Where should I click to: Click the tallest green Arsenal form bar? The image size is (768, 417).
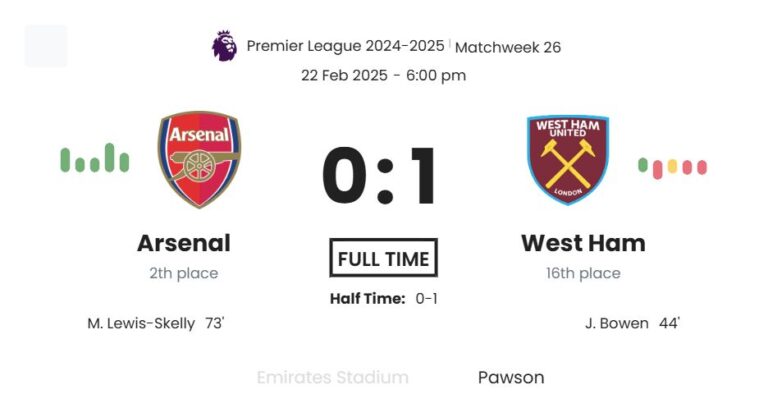(x=110, y=158)
